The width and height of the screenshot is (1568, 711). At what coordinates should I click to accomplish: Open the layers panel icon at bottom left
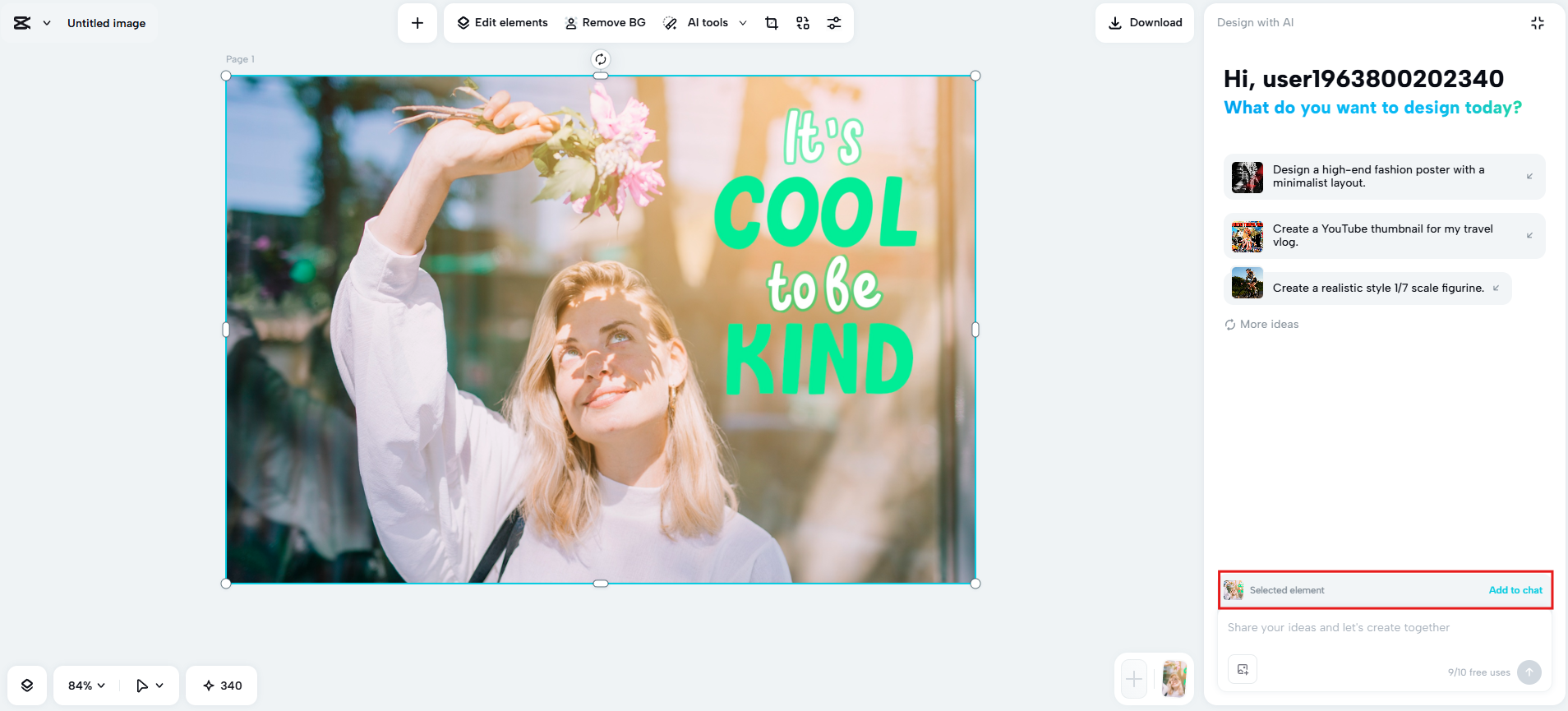(27, 686)
